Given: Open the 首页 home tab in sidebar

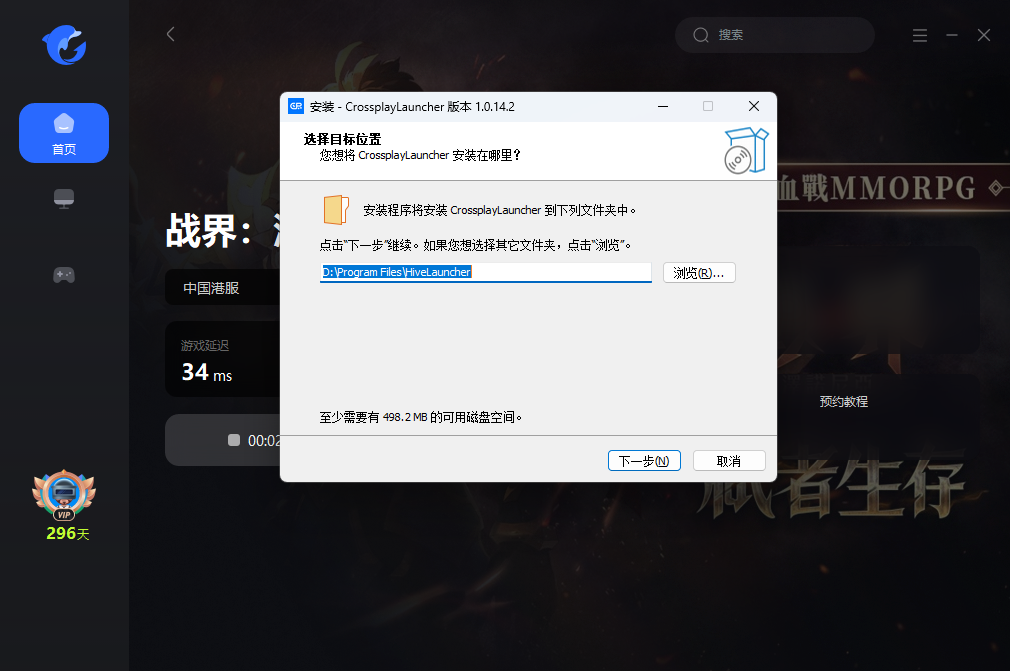Looking at the screenshot, I should click(64, 133).
